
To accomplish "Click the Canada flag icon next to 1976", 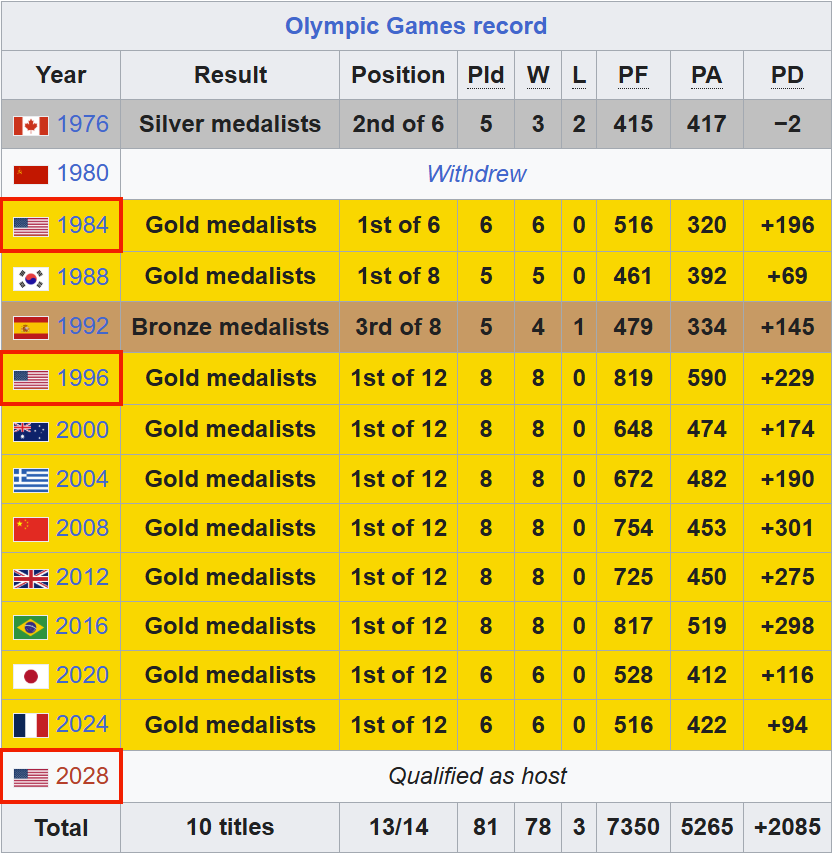I will [31, 125].
